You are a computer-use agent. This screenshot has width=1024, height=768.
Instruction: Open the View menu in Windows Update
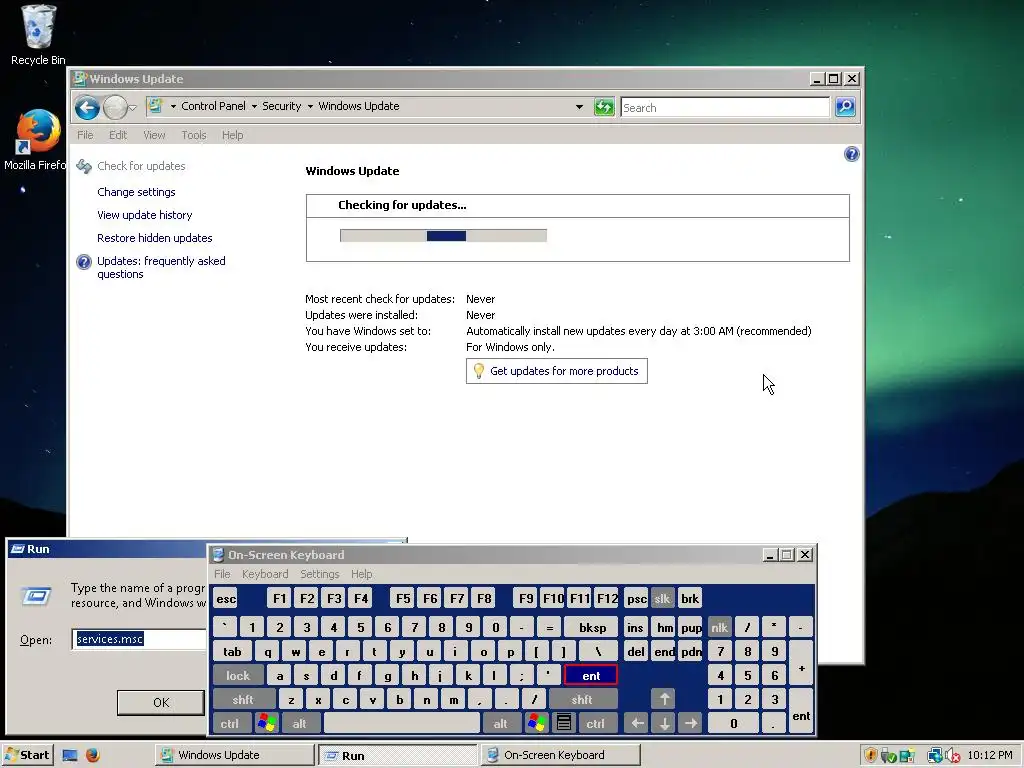154,135
